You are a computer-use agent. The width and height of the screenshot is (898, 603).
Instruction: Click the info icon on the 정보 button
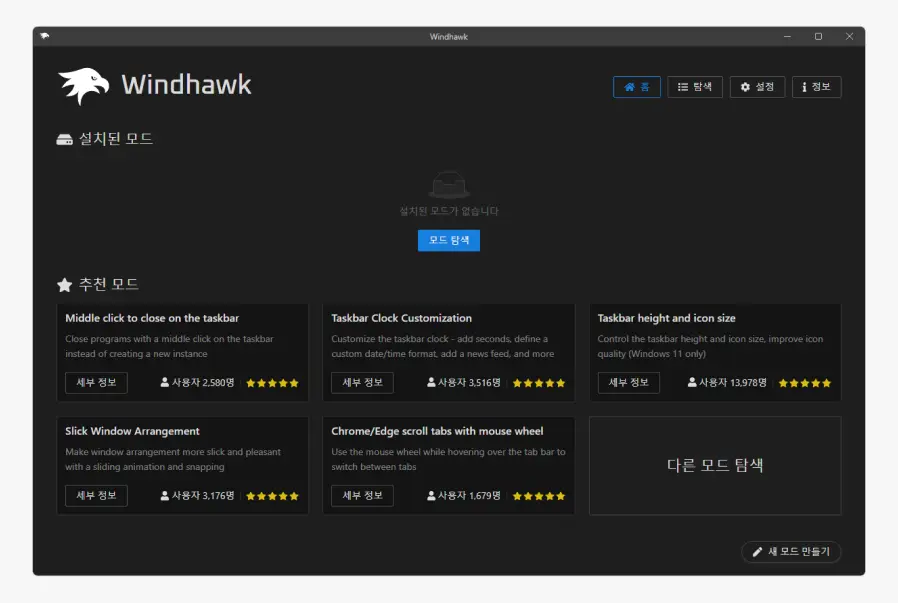(x=803, y=87)
